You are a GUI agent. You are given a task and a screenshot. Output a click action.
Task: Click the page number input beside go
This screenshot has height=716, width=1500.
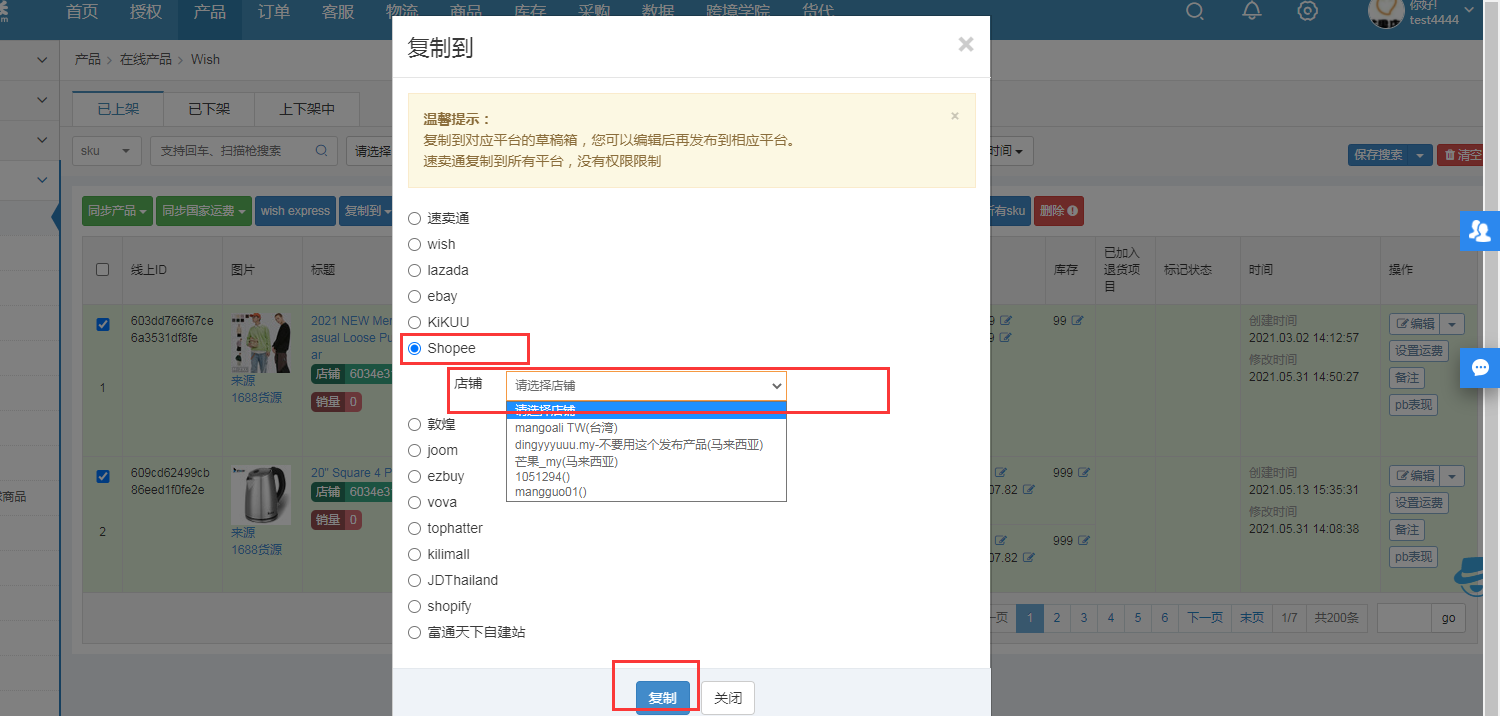(x=1404, y=618)
